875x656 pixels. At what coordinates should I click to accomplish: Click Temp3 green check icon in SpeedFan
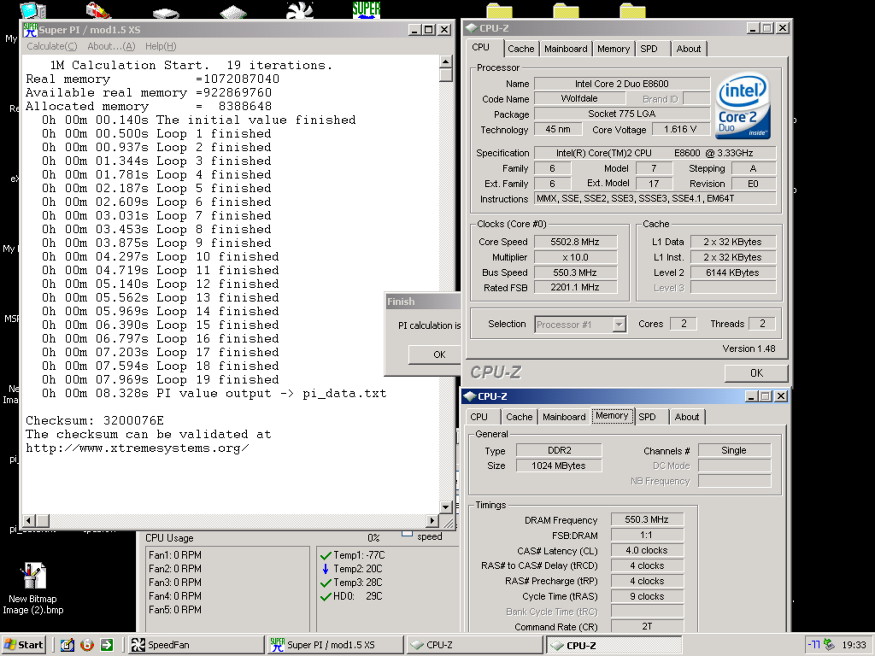click(x=325, y=582)
